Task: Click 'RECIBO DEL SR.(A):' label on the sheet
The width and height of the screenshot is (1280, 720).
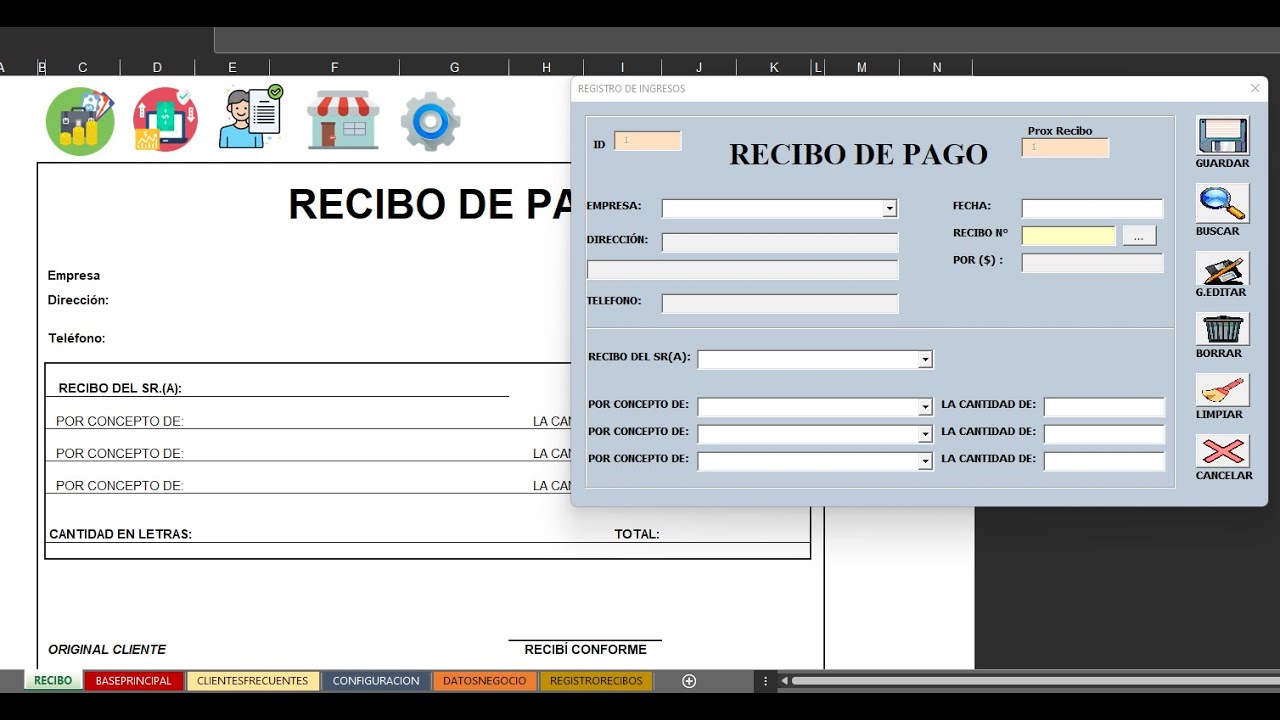Action: point(120,388)
